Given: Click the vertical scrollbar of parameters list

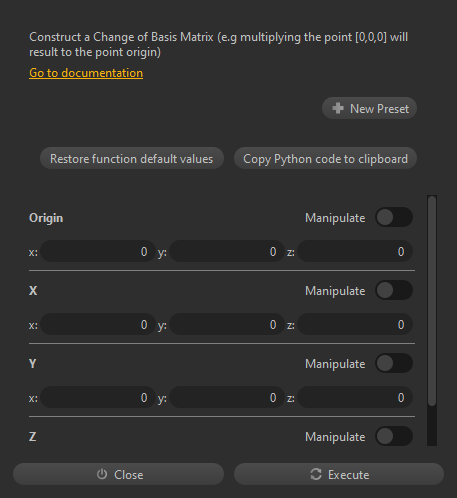Looking at the screenshot, I should [432, 301].
